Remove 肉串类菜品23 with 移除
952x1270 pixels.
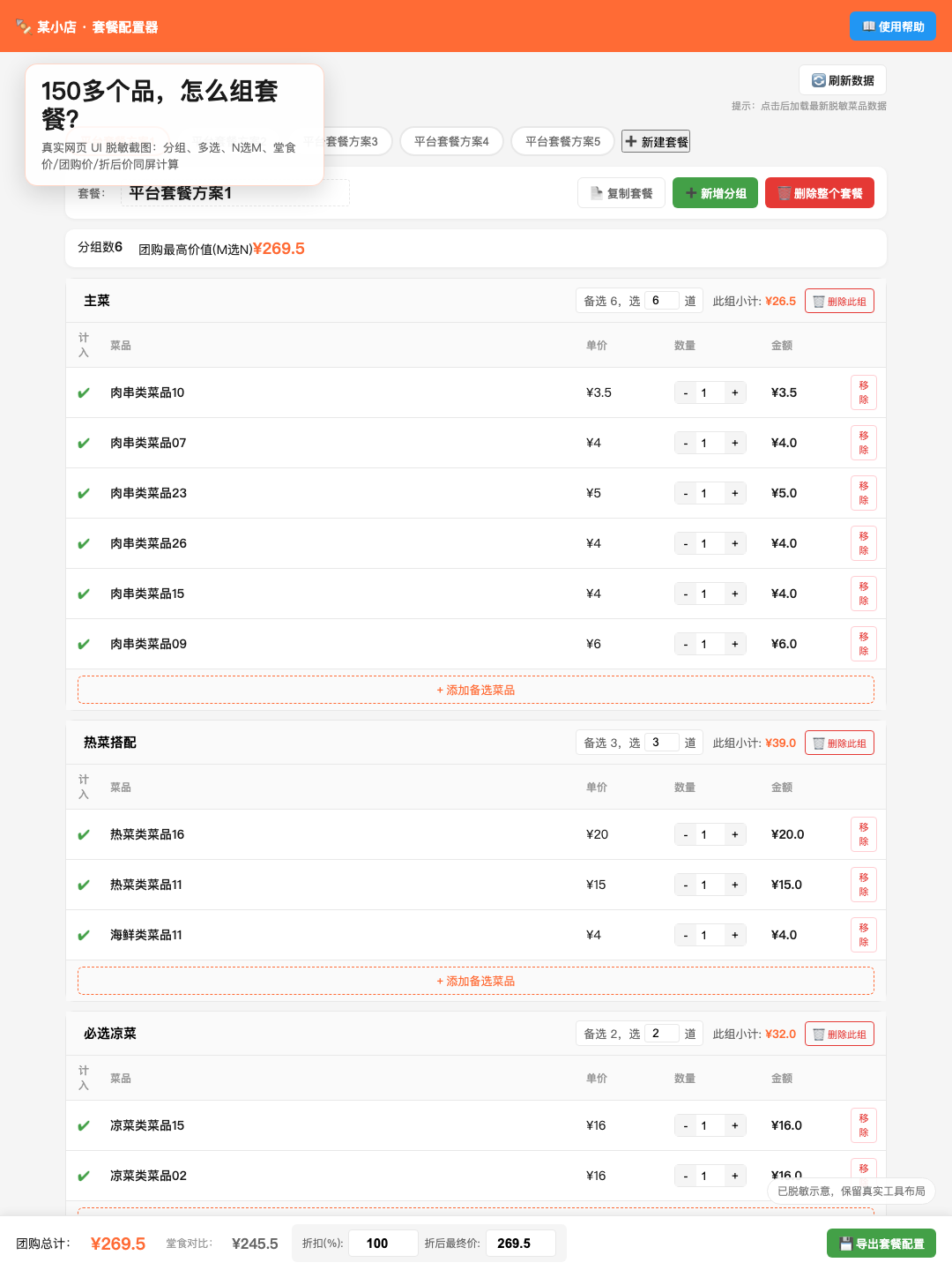click(x=864, y=493)
